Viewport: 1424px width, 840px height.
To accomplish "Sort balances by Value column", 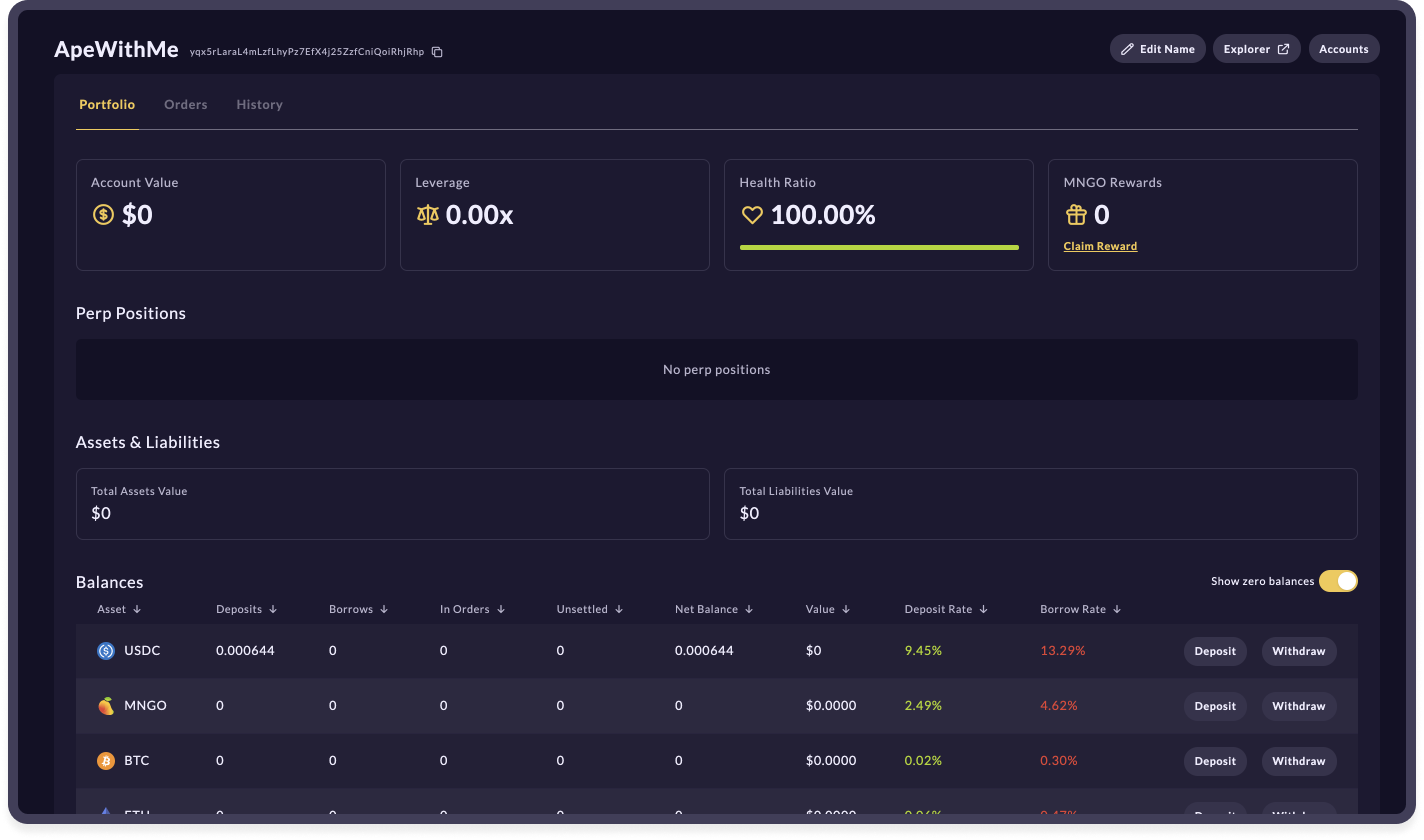I will point(828,609).
